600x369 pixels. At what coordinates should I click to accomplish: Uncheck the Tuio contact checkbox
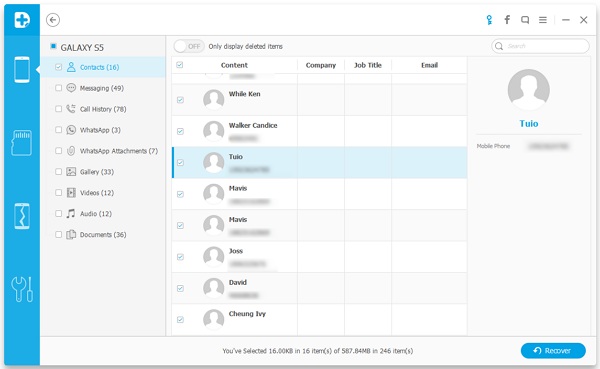[180, 163]
